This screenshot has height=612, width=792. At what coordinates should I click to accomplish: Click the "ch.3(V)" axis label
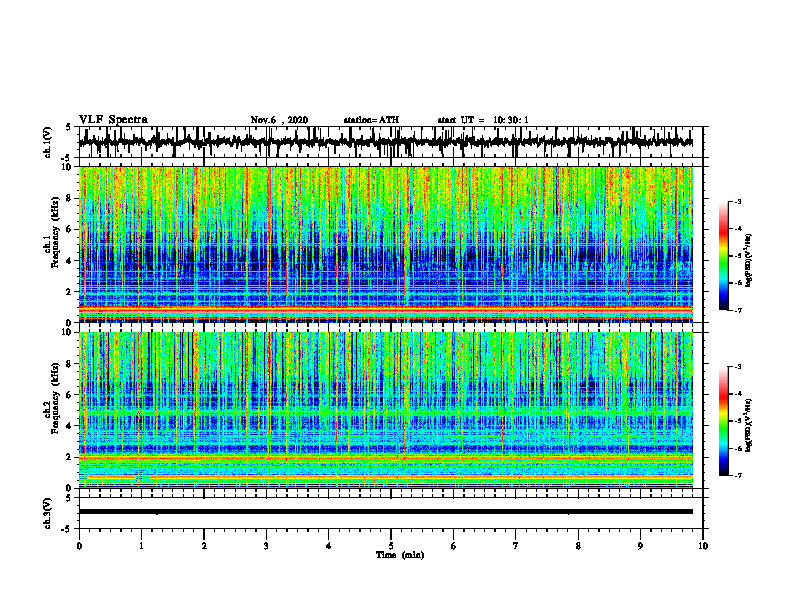[48, 513]
